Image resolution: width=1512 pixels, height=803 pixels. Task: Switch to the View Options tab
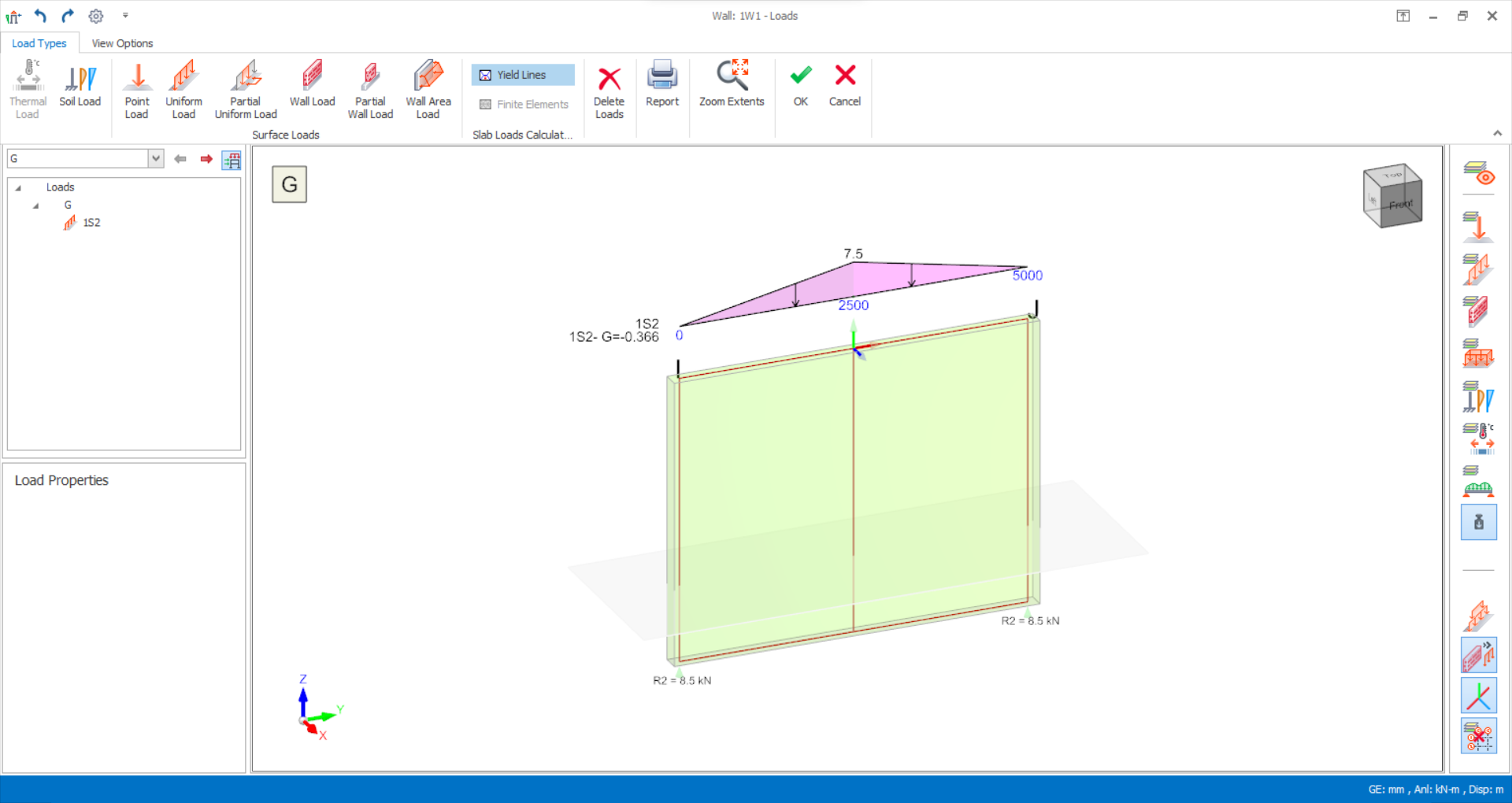(122, 43)
